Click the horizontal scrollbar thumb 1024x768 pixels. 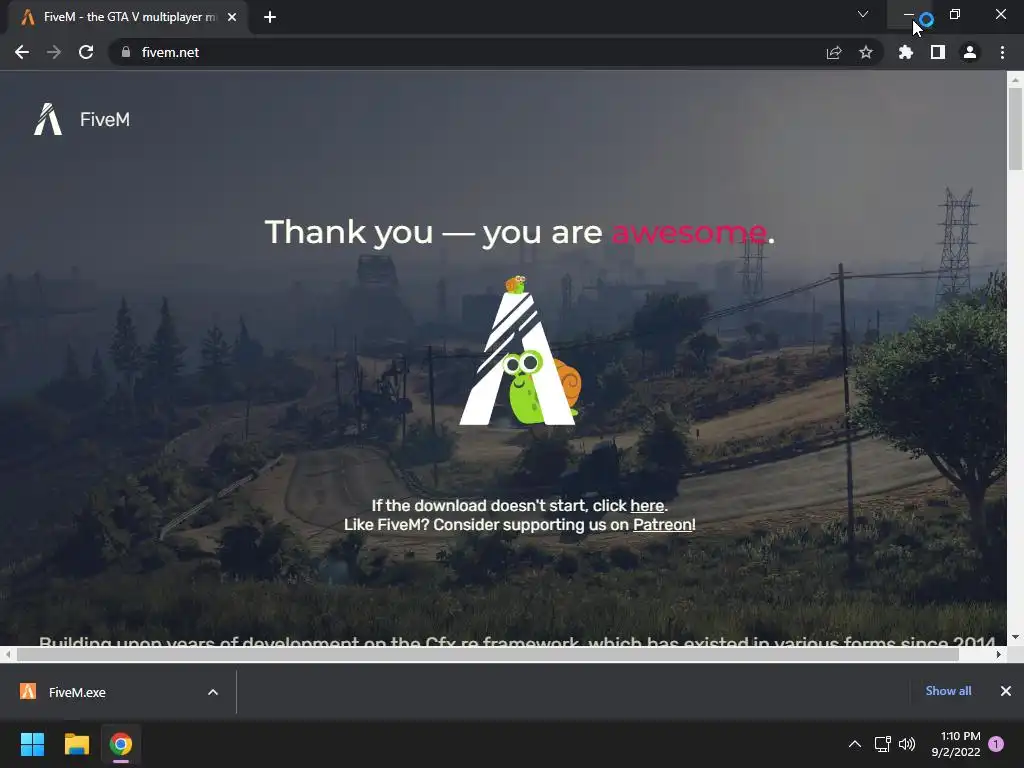(487, 654)
